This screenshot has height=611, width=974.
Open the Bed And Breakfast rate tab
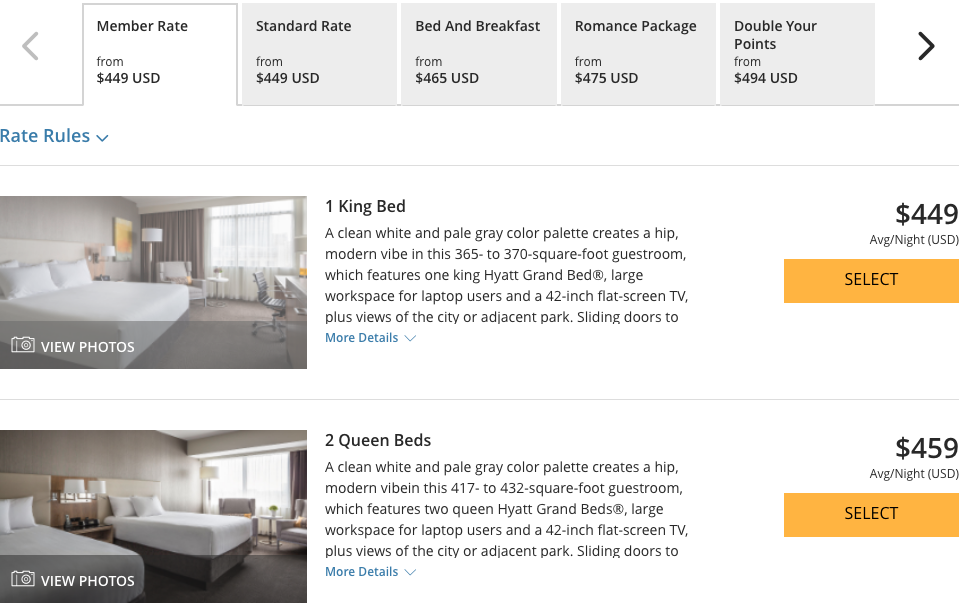(478, 54)
